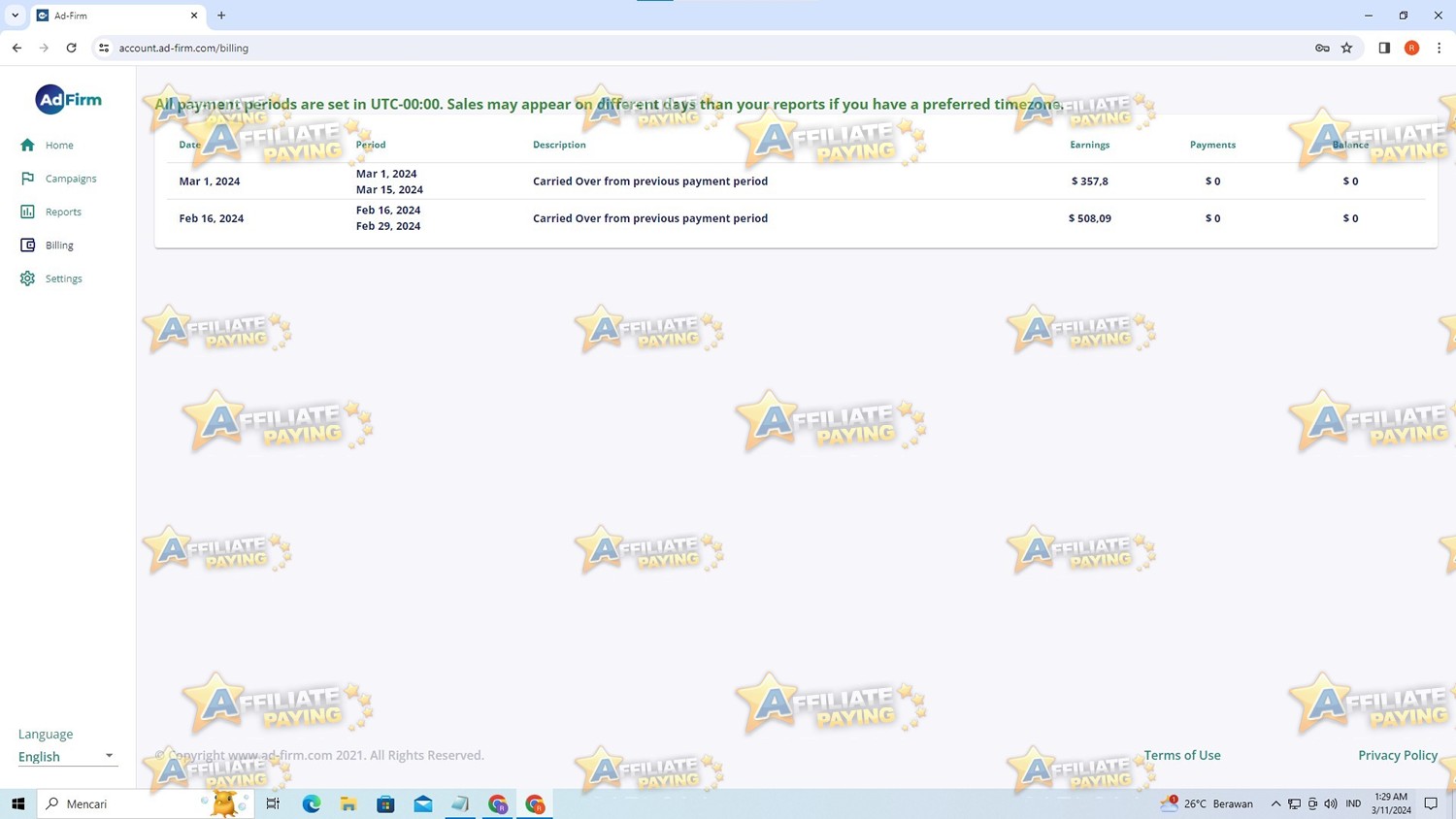Open the Terms of Use link
The width and height of the screenshot is (1456, 819).
tap(1182, 755)
